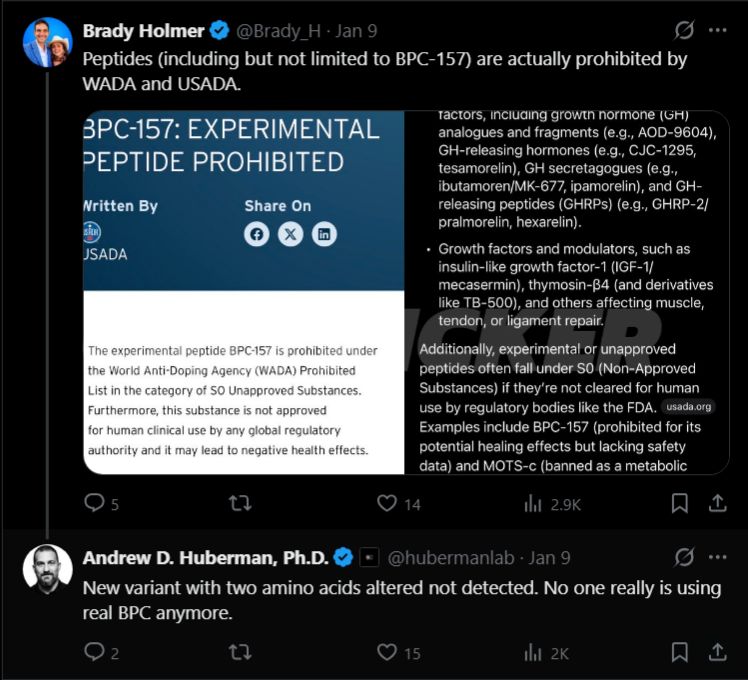The image size is (748, 680).
Task: Share Brady Holmer's tweet via share icon
Action: [x=717, y=504]
